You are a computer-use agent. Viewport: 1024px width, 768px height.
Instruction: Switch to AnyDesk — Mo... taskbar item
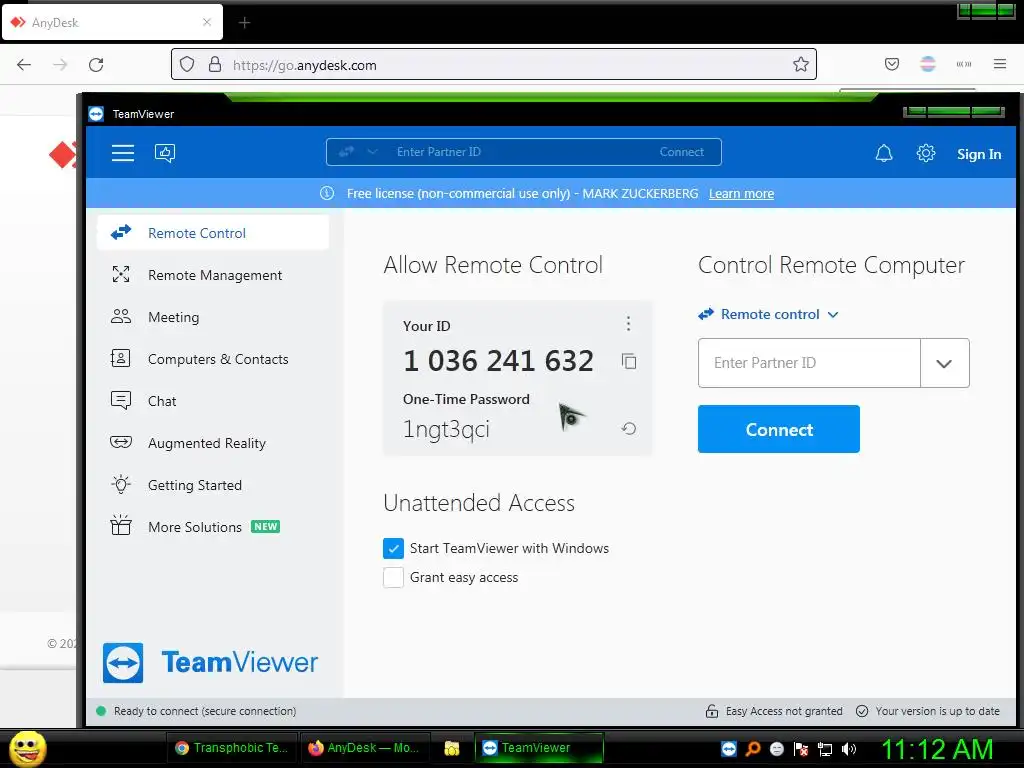click(x=364, y=748)
